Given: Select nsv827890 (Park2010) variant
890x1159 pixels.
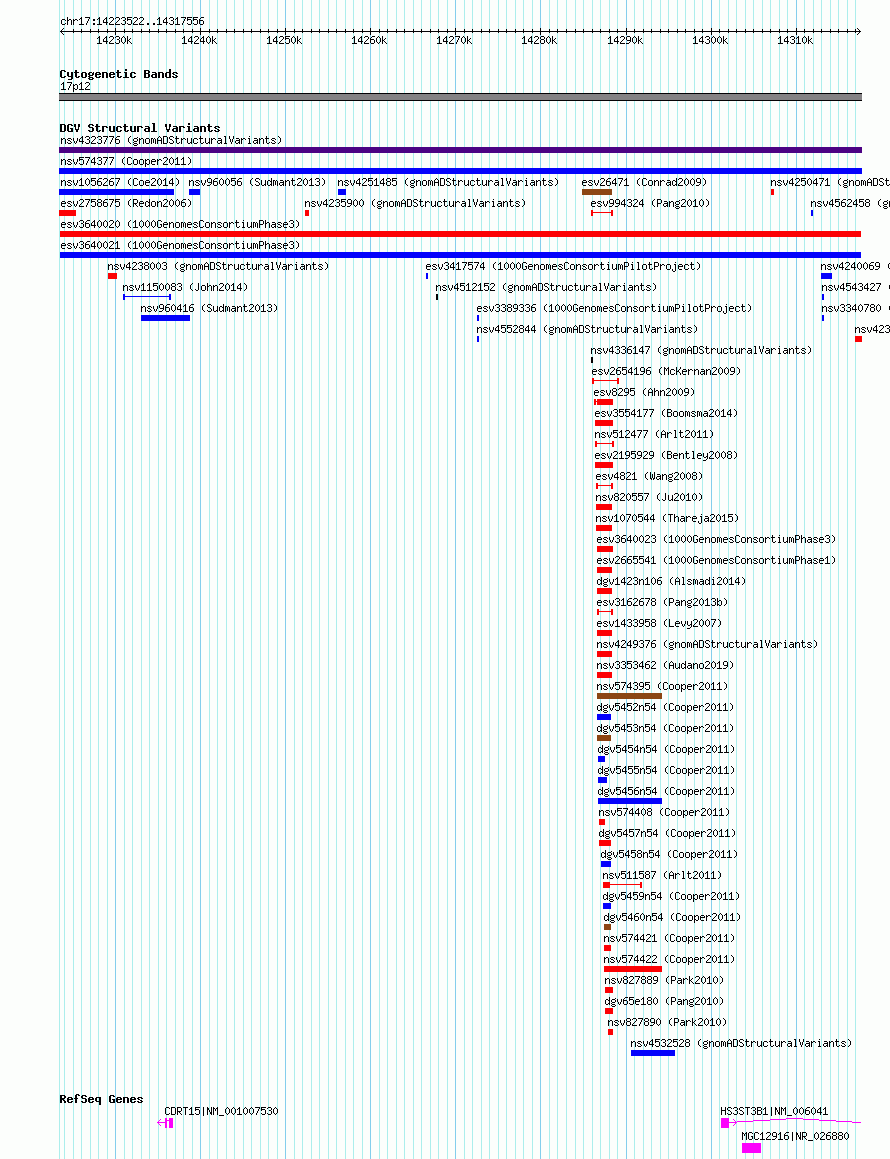Looking at the screenshot, I should click(668, 1022).
